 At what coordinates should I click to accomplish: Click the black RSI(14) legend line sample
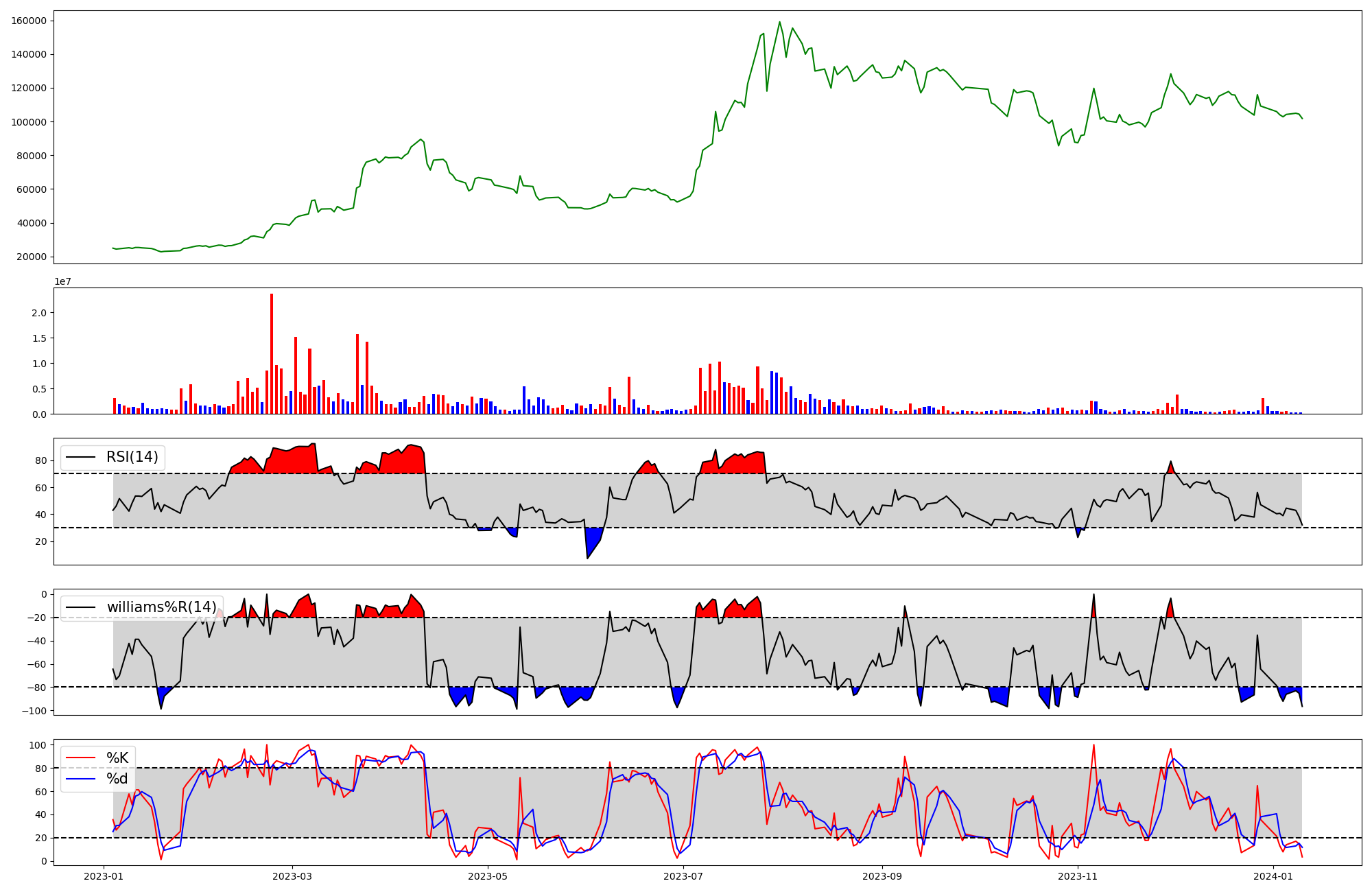pos(80,457)
